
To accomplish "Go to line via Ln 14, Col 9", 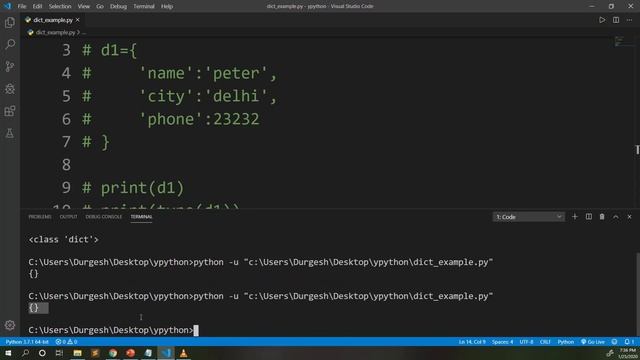I will pos(472,342).
